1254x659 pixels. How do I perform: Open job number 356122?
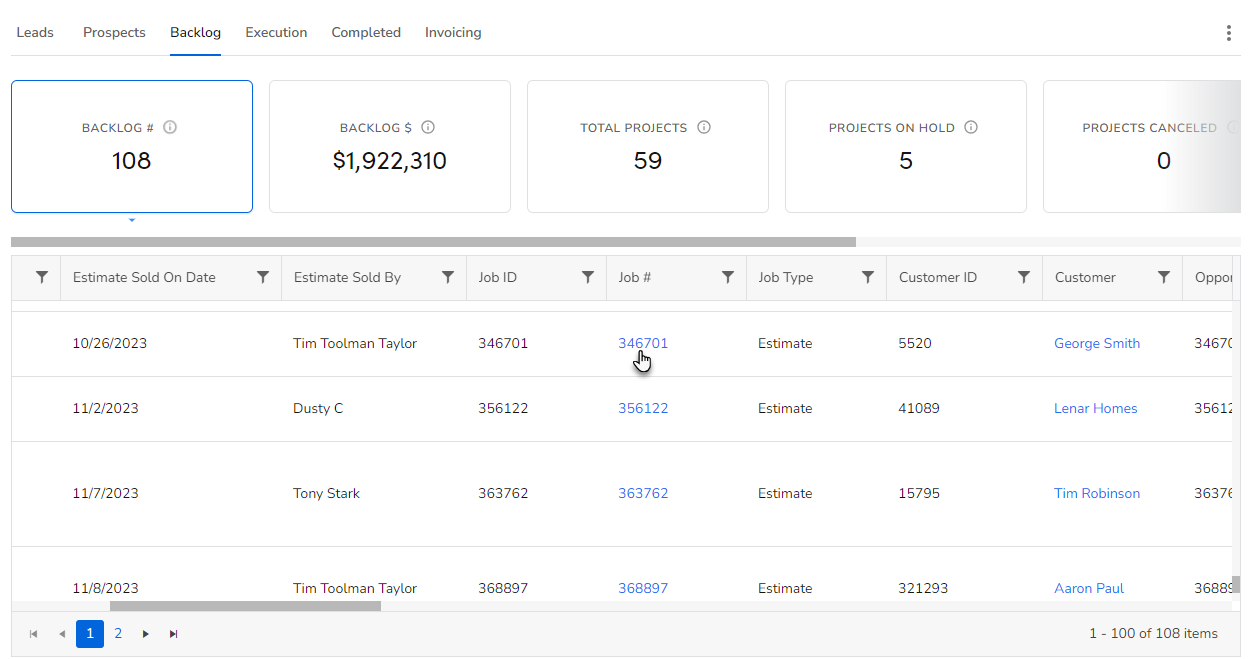point(643,408)
